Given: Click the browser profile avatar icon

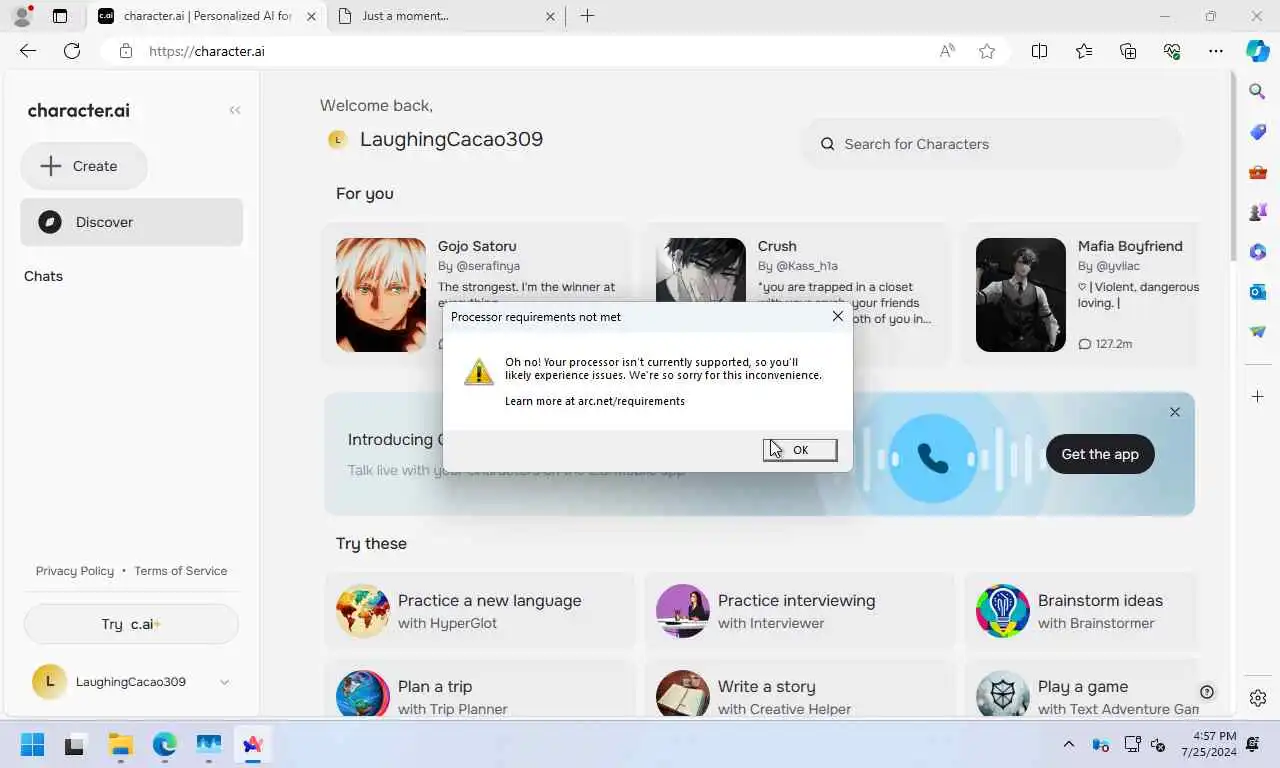Looking at the screenshot, I should click(x=22, y=16).
